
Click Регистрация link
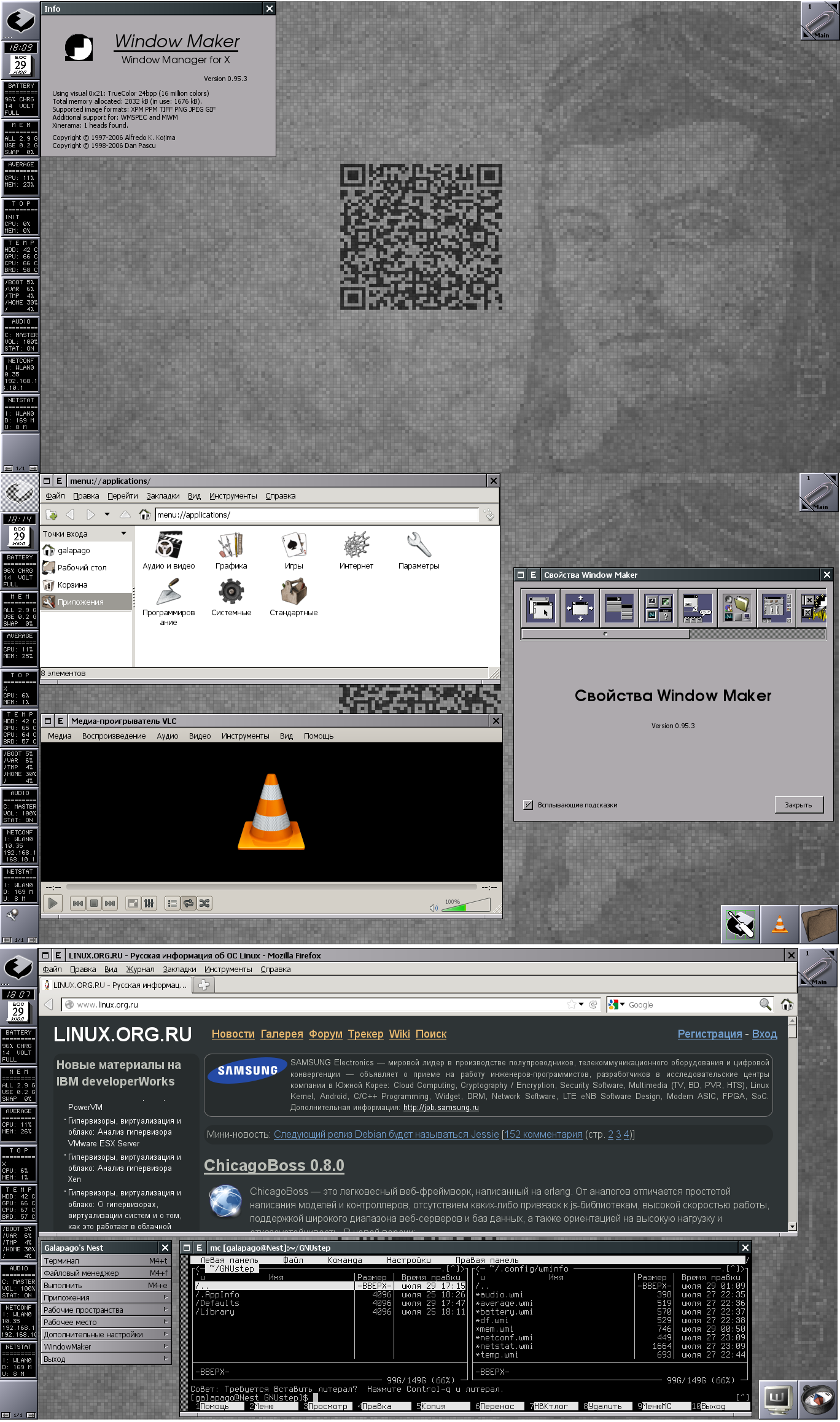click(x=710, y=1034)
